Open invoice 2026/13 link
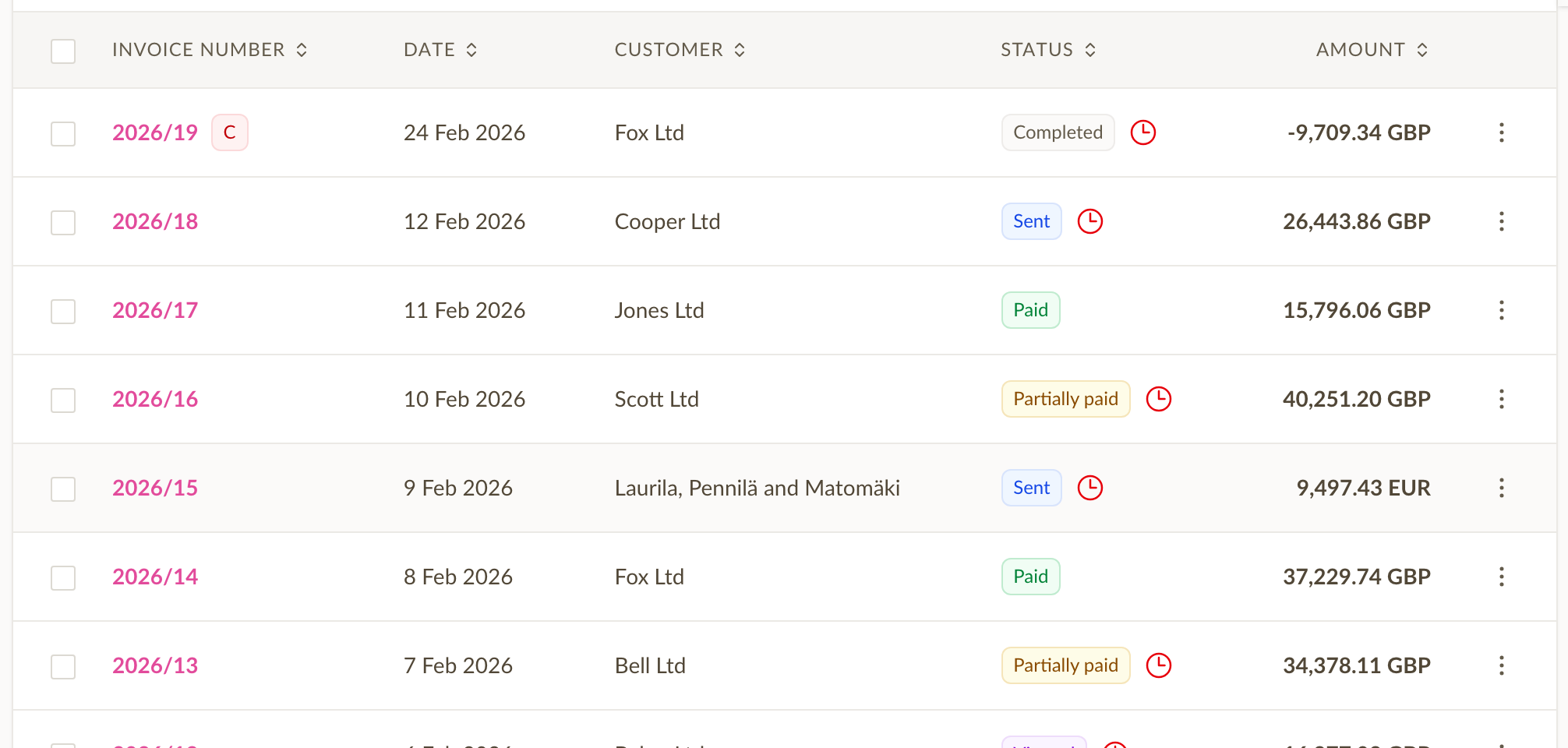Image resolution: width=1568 pixels, height=748 pixels. [x=155, y=665]
